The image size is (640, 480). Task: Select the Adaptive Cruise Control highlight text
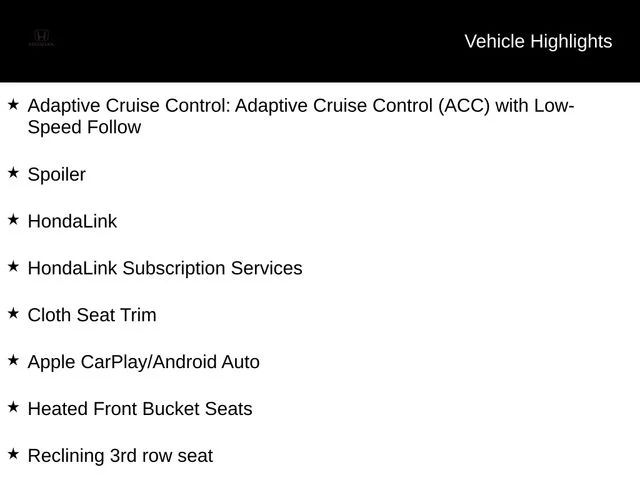[x=301, y=116]
